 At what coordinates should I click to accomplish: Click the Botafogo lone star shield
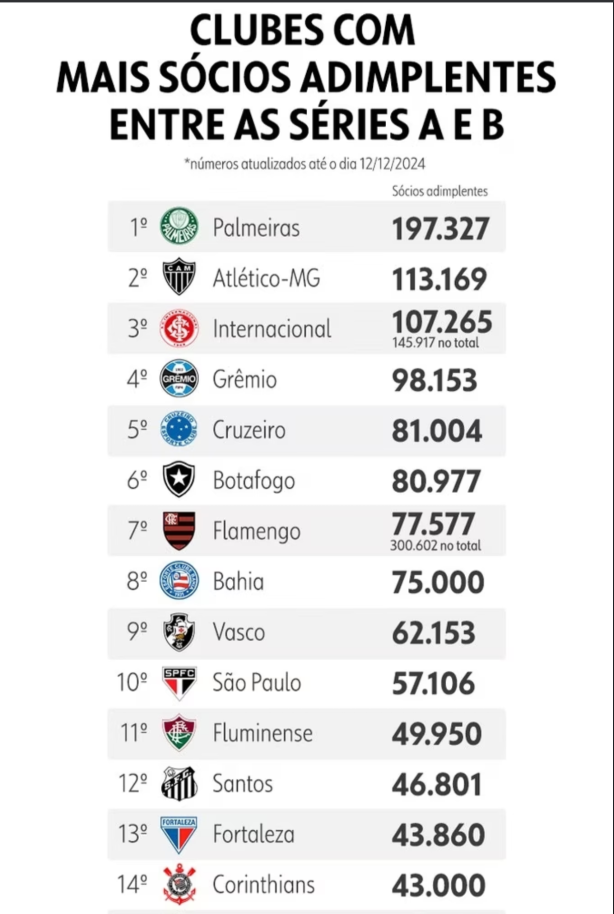(179, 479)
